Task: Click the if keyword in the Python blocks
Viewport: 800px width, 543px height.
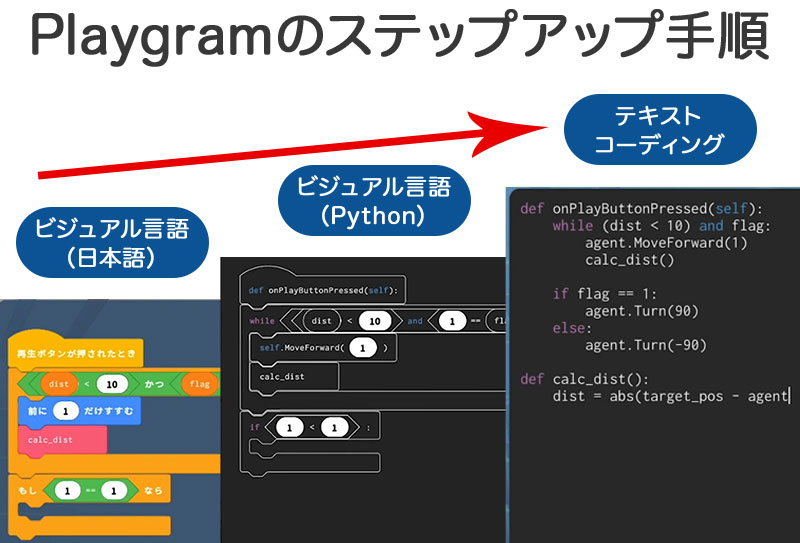Action: (255, 427)
